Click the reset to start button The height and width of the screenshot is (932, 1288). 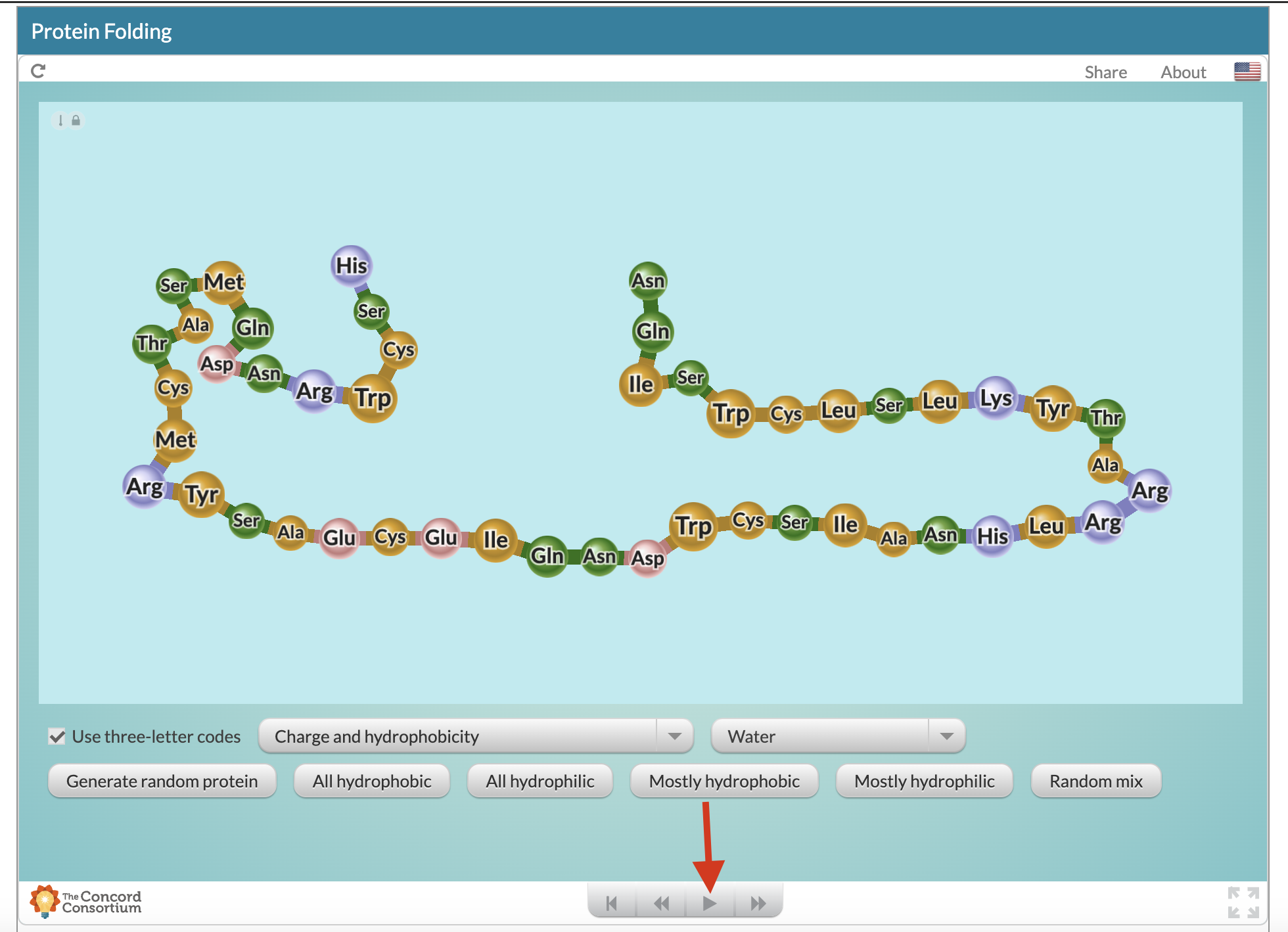click(612, 903)
